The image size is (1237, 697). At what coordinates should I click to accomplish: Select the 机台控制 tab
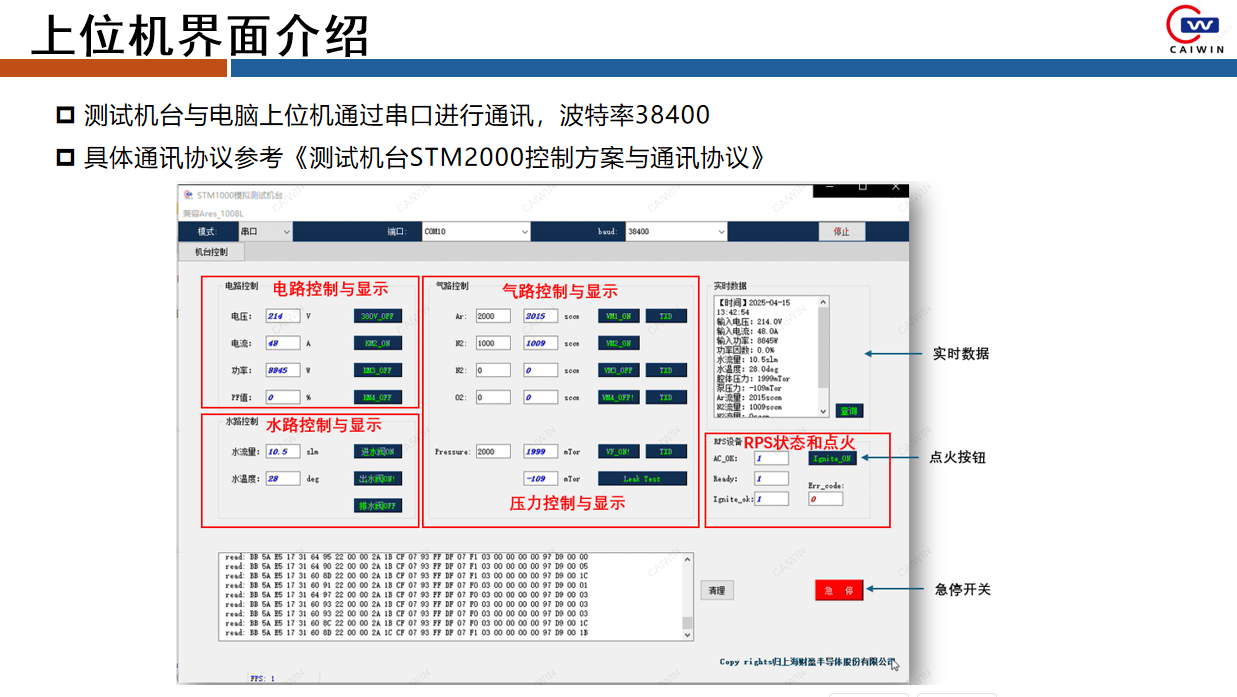(211, 252)
